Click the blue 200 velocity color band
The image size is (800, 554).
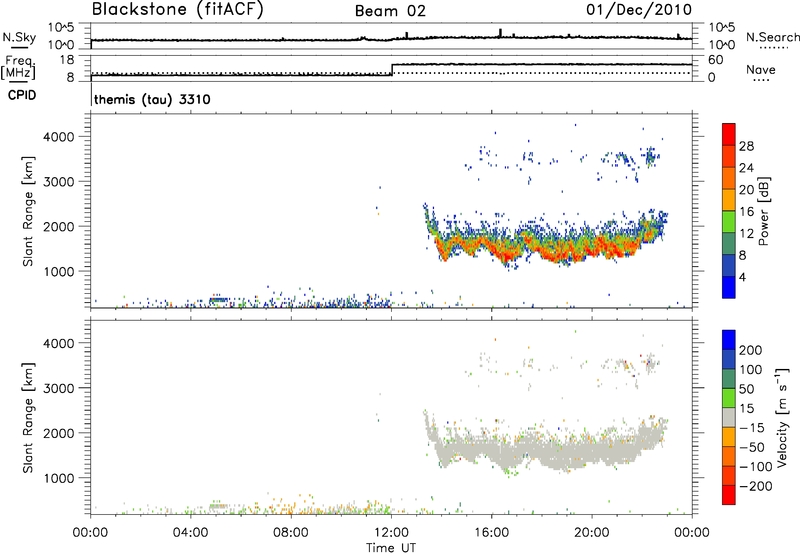[729, 340]
